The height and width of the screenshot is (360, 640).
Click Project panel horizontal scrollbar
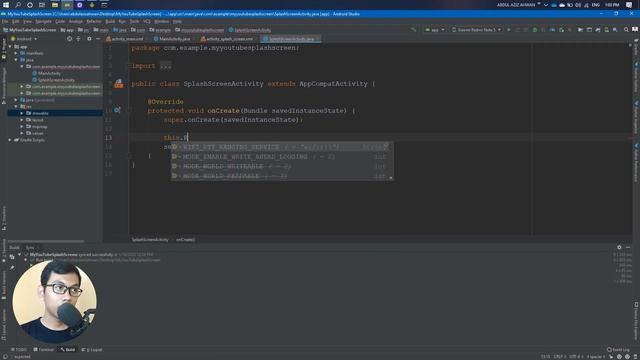46,241
